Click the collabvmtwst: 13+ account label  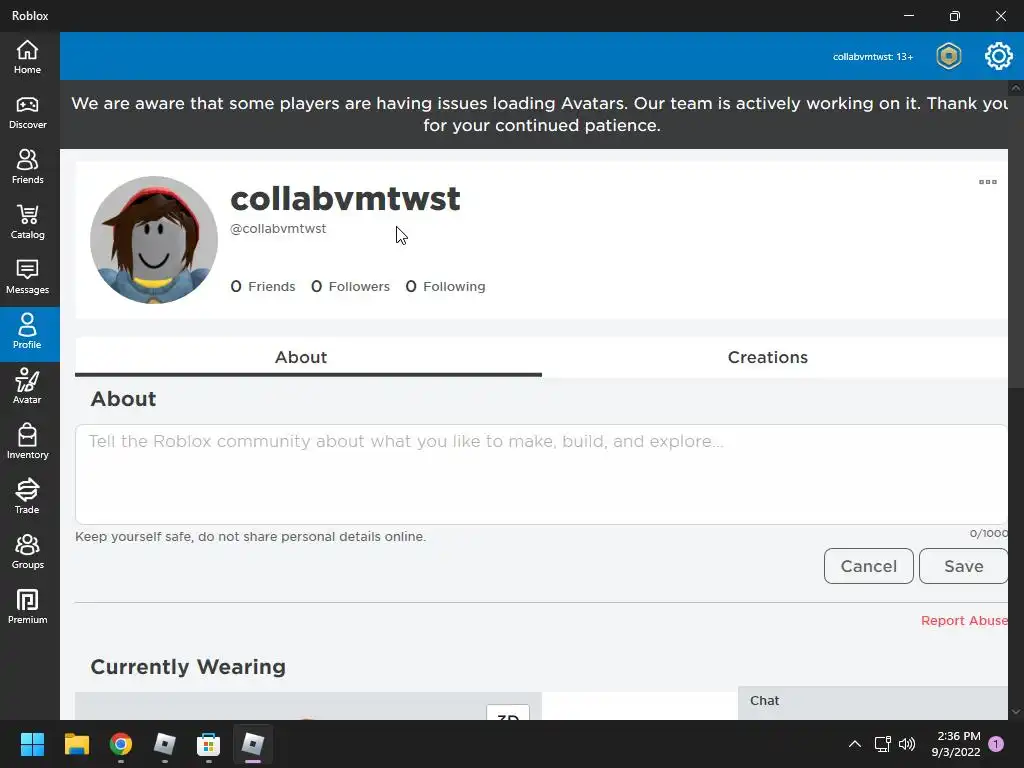pos(872,57)
